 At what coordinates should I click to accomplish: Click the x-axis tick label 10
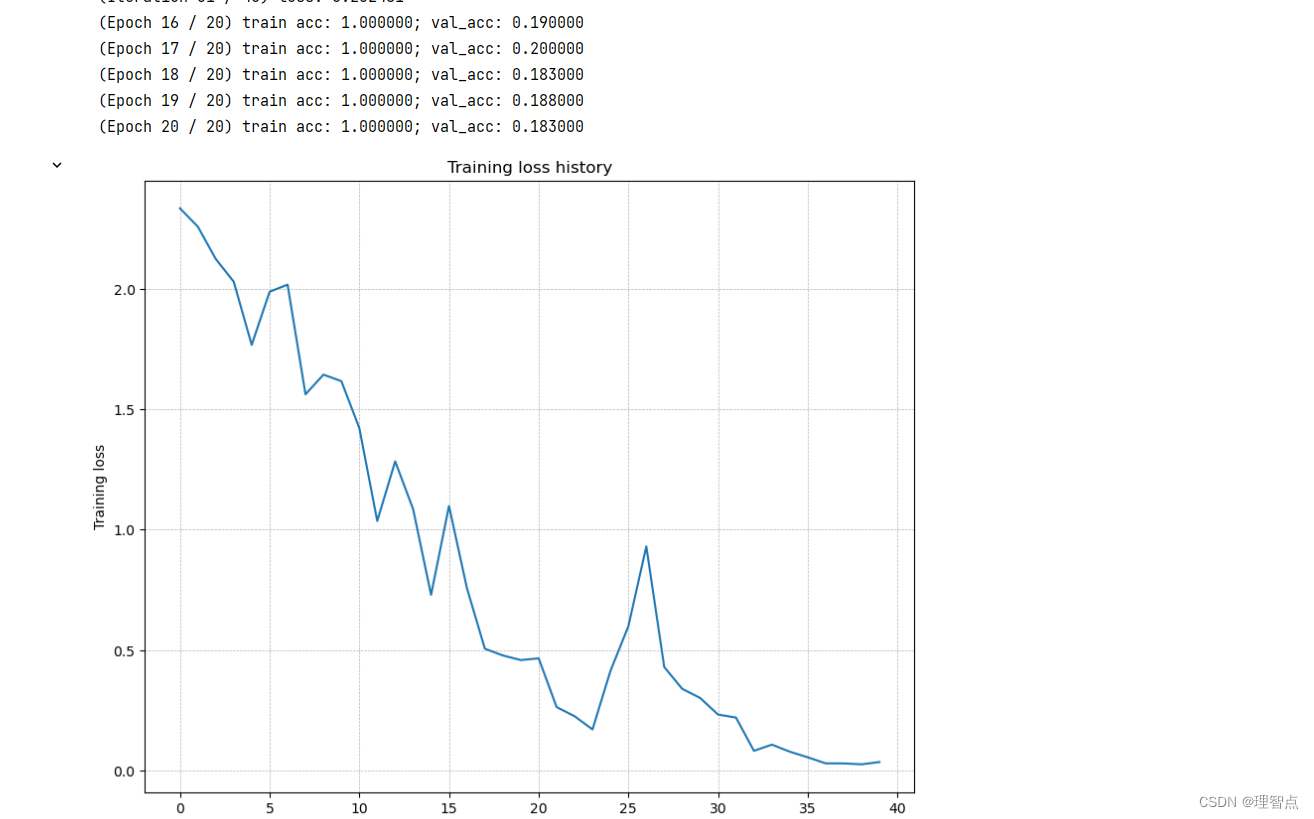pyautogui.click(x=359, y=808)
